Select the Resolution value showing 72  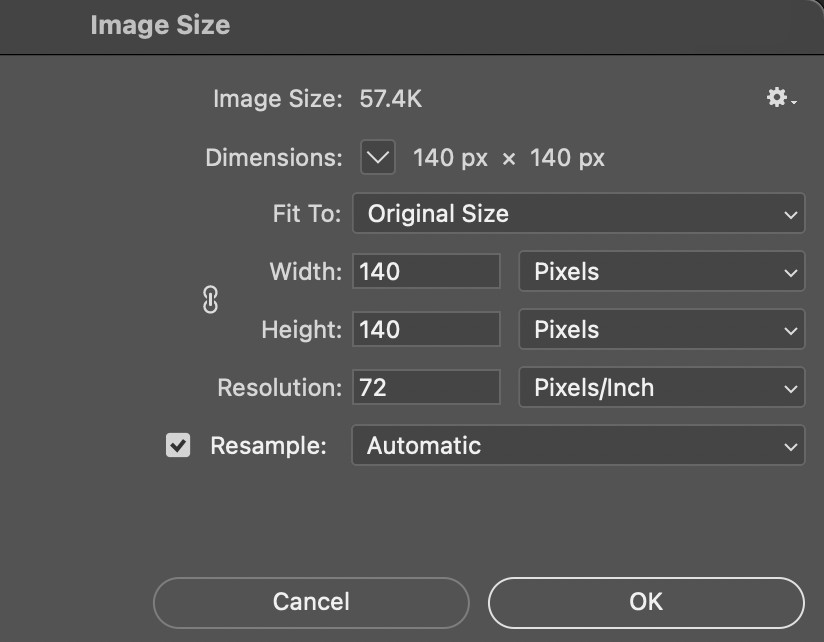pyautogui.click(x=425, y=387)
